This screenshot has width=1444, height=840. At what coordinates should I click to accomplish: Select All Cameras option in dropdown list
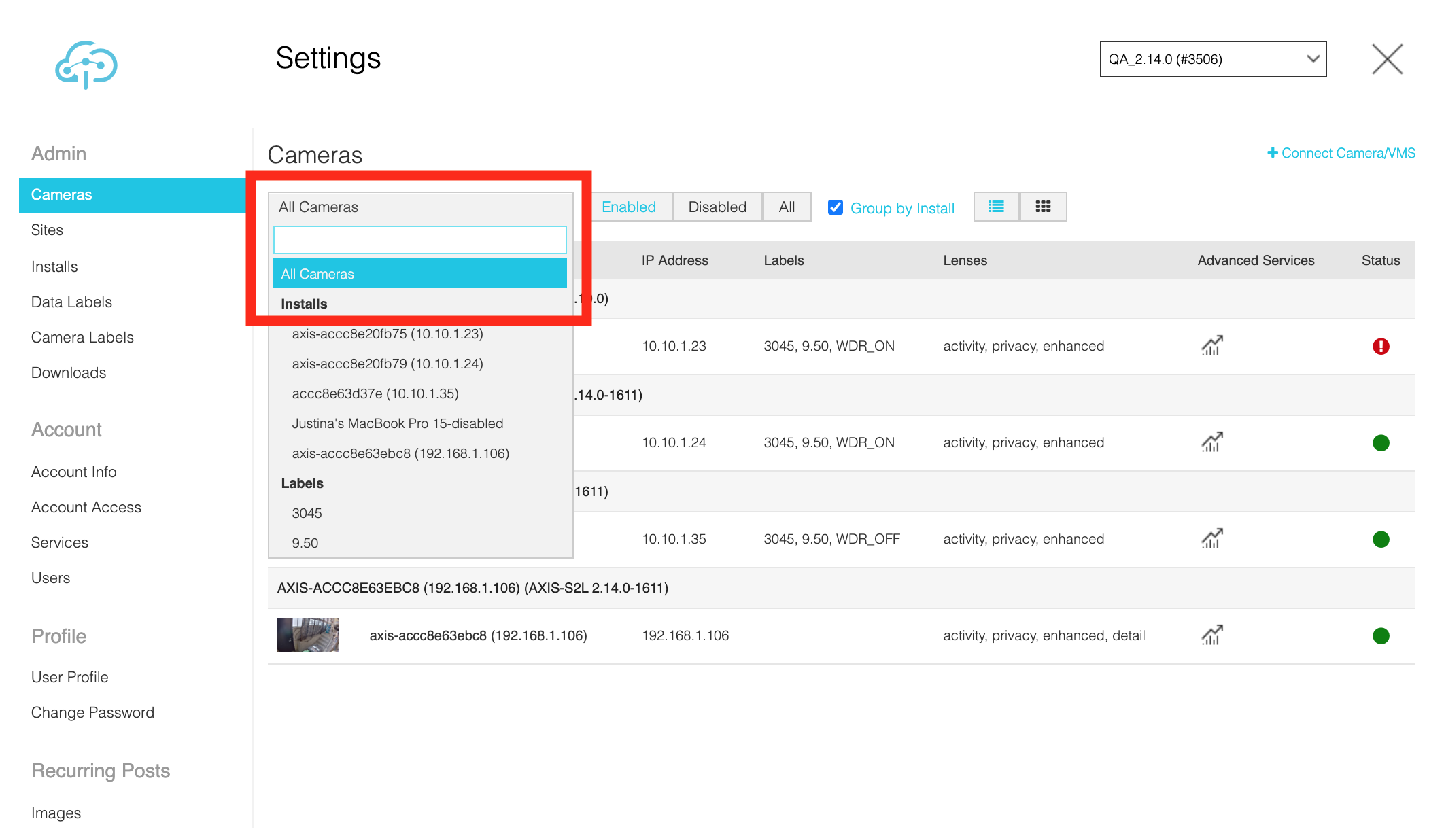(x=420, y=273)
